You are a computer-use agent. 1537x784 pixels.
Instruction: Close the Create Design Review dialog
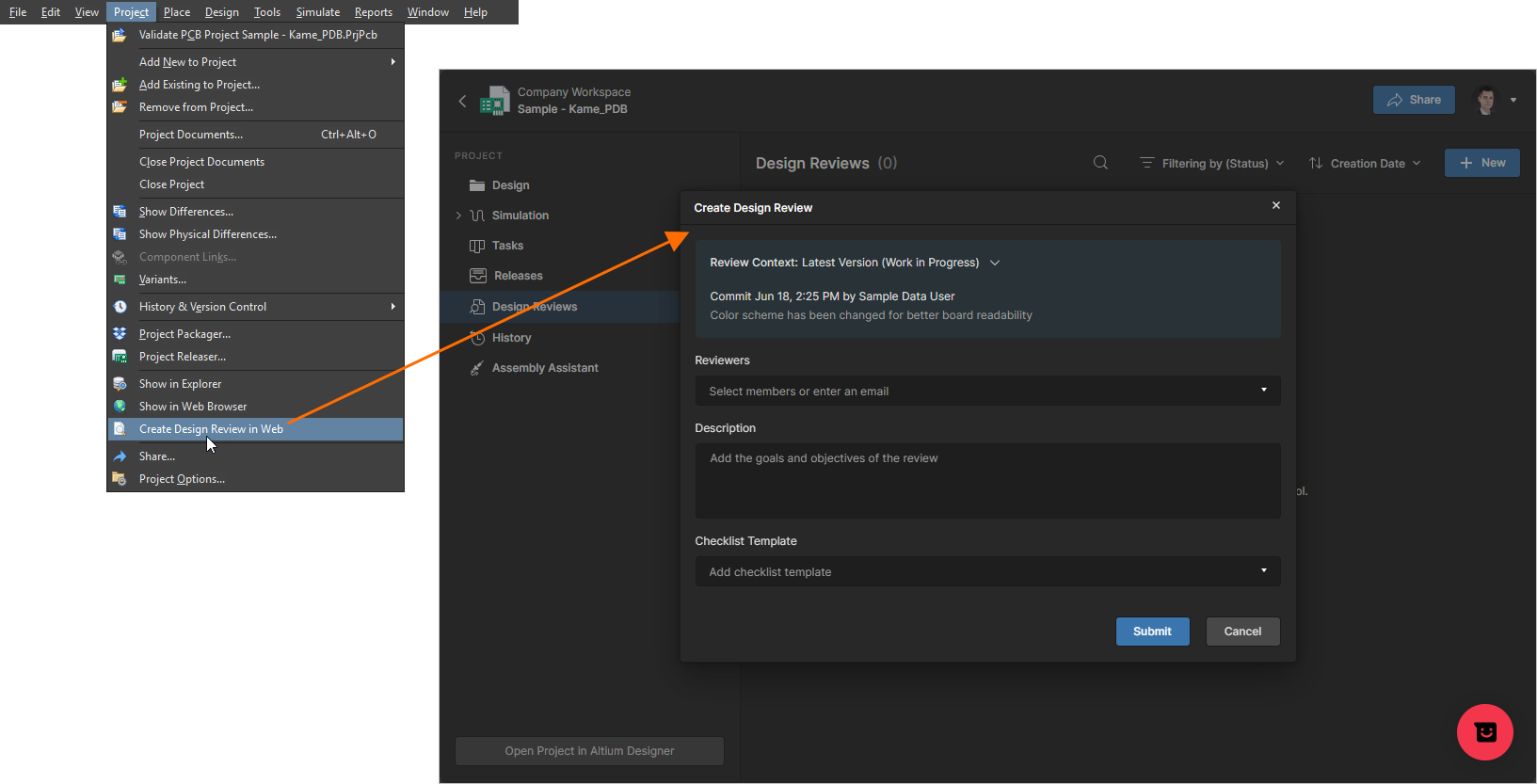tap(1276, 205)
